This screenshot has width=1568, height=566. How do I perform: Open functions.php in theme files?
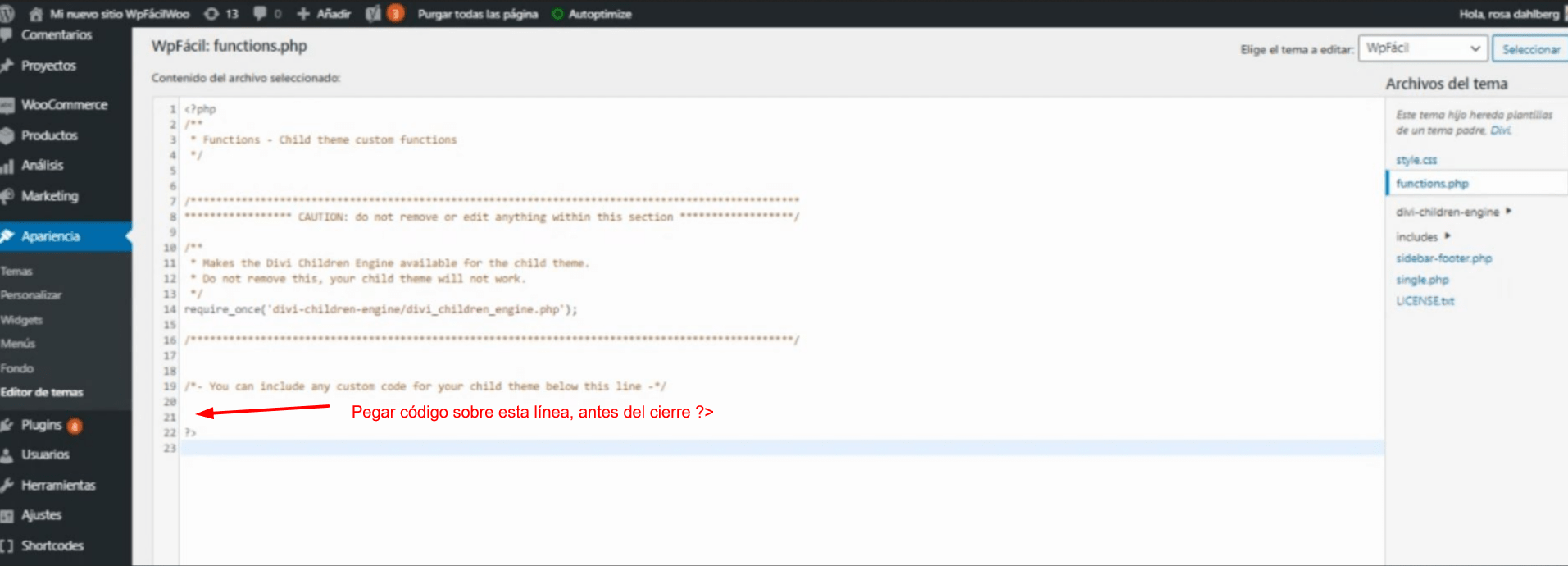pyautogui.click(x=1432, y=184)
